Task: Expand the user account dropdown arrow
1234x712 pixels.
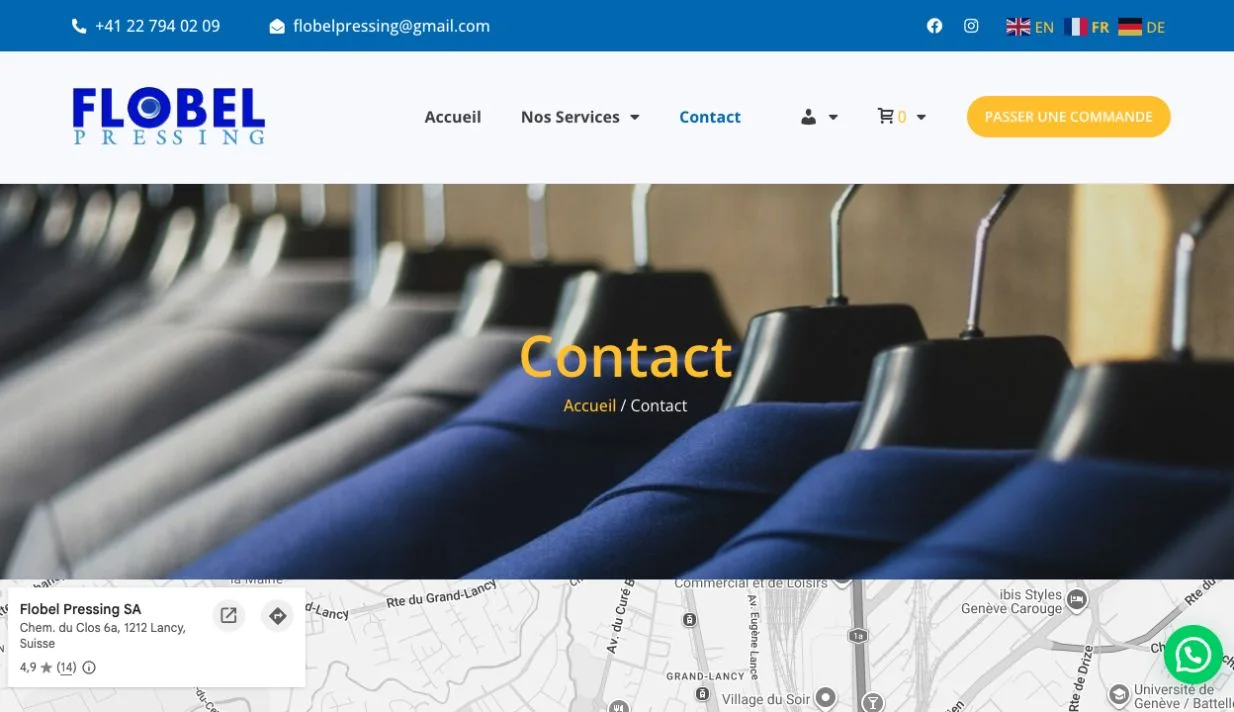Action: (833, 118)
